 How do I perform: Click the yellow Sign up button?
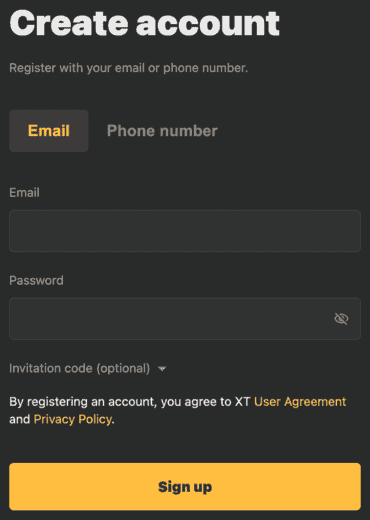point(185,487)
